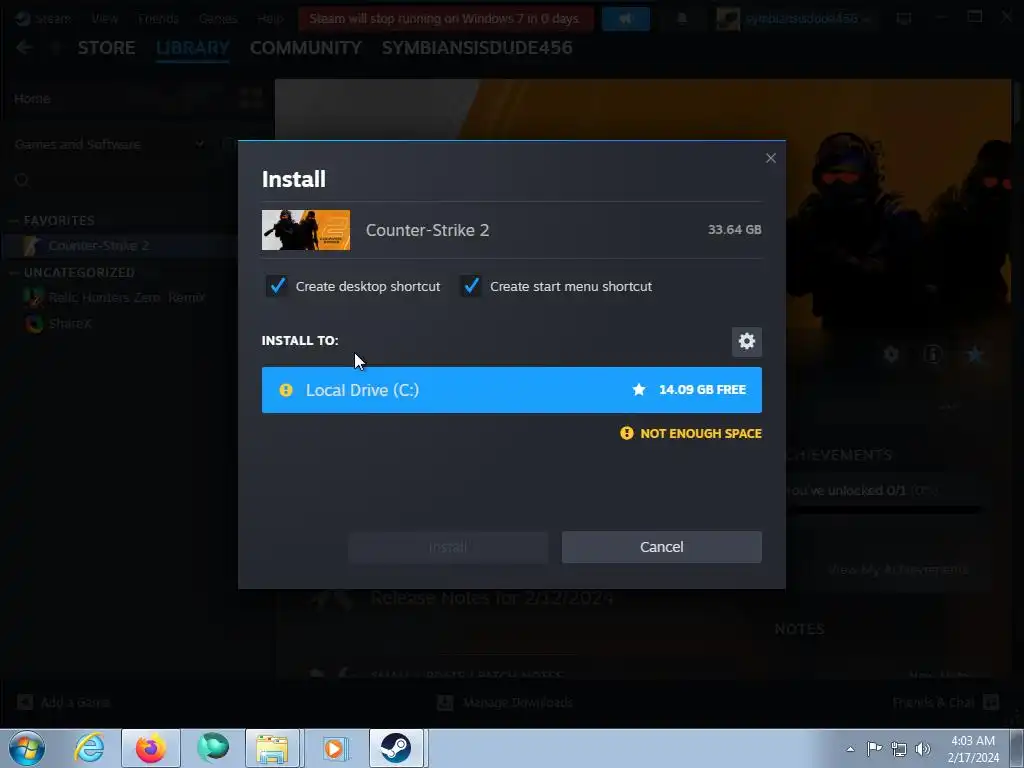This screenshot has height=768, width=1024.
Task: Click Windows 7 support warning banner
Action: pos(445,18)
